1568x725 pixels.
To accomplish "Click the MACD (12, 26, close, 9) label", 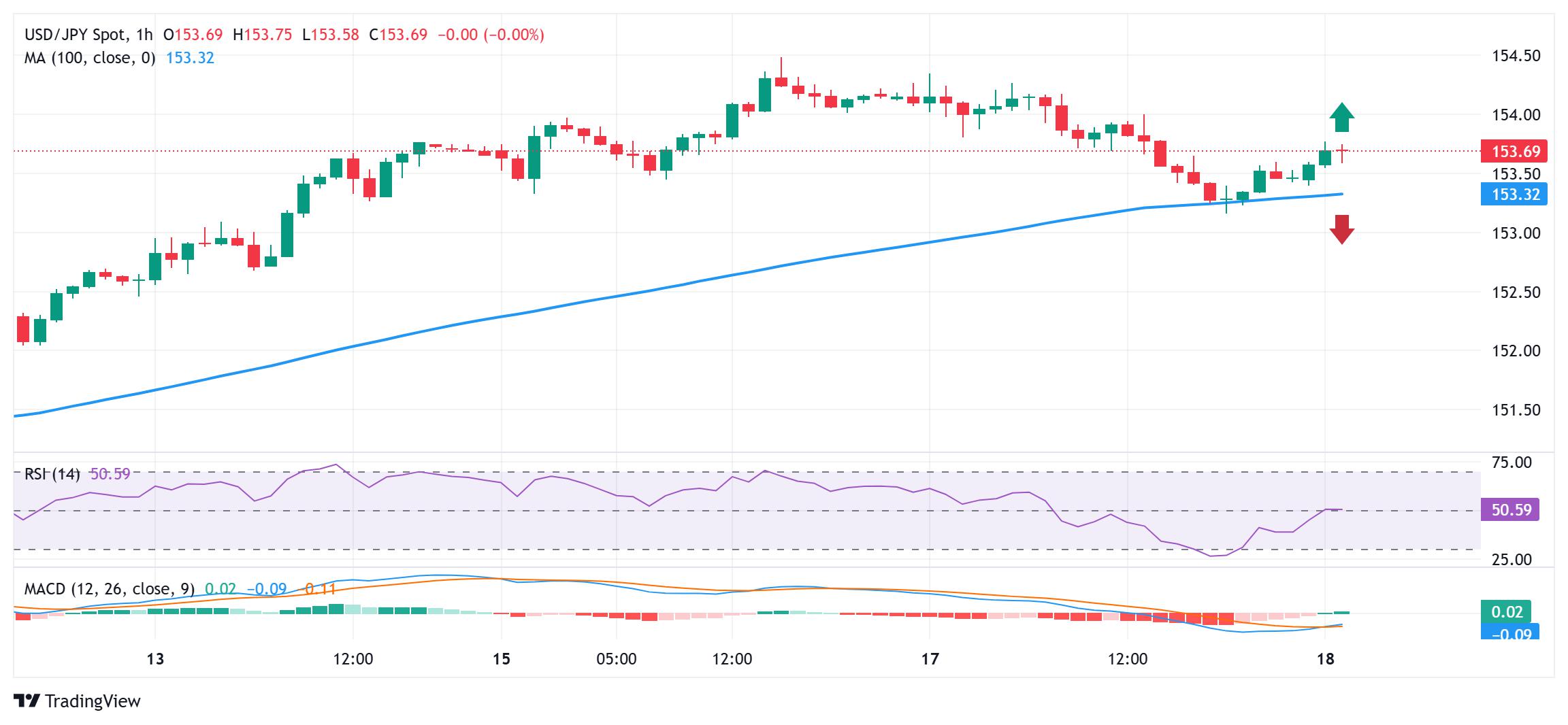I will (109, 588).
